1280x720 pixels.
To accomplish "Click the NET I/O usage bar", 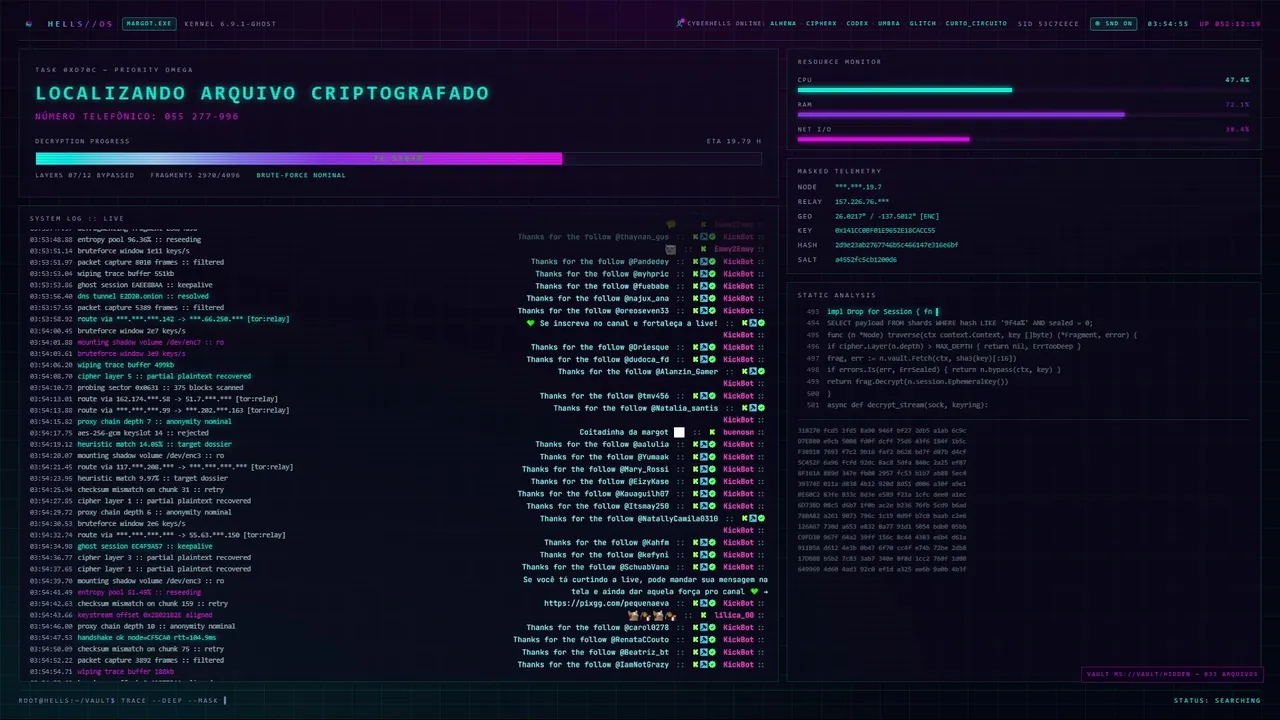I will pyautogui.click(x=1023, y=139).
